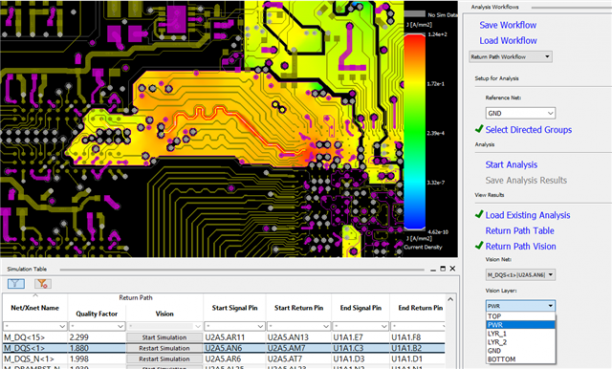
Task: Click the filter icon in Simulation Table
Action: (16, 283)
